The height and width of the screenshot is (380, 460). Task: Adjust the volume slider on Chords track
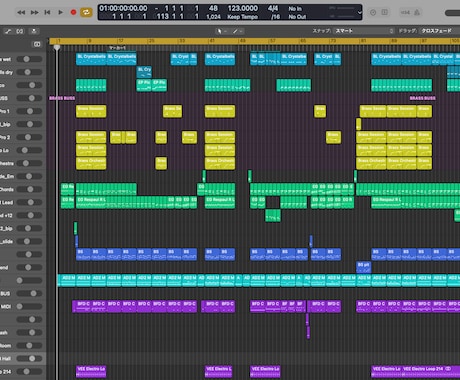point(29,189)
